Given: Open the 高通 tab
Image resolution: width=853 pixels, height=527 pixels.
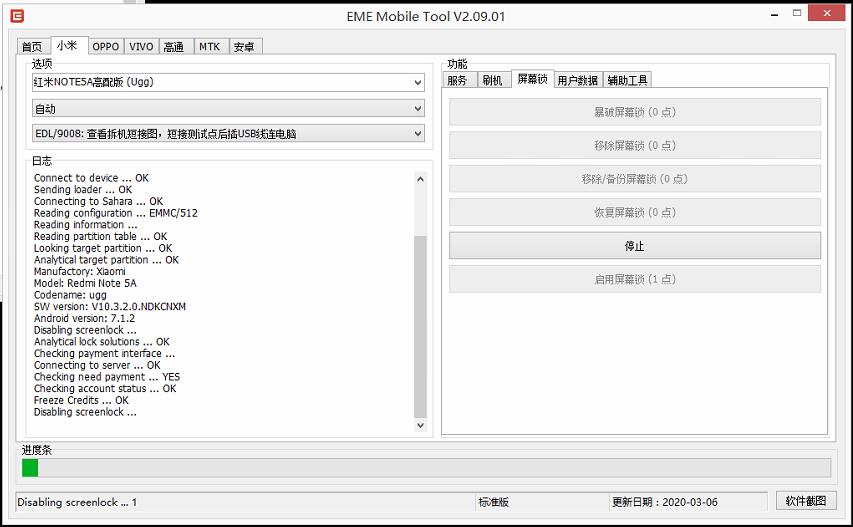Looking at the screenshot, I should (174, 47).
